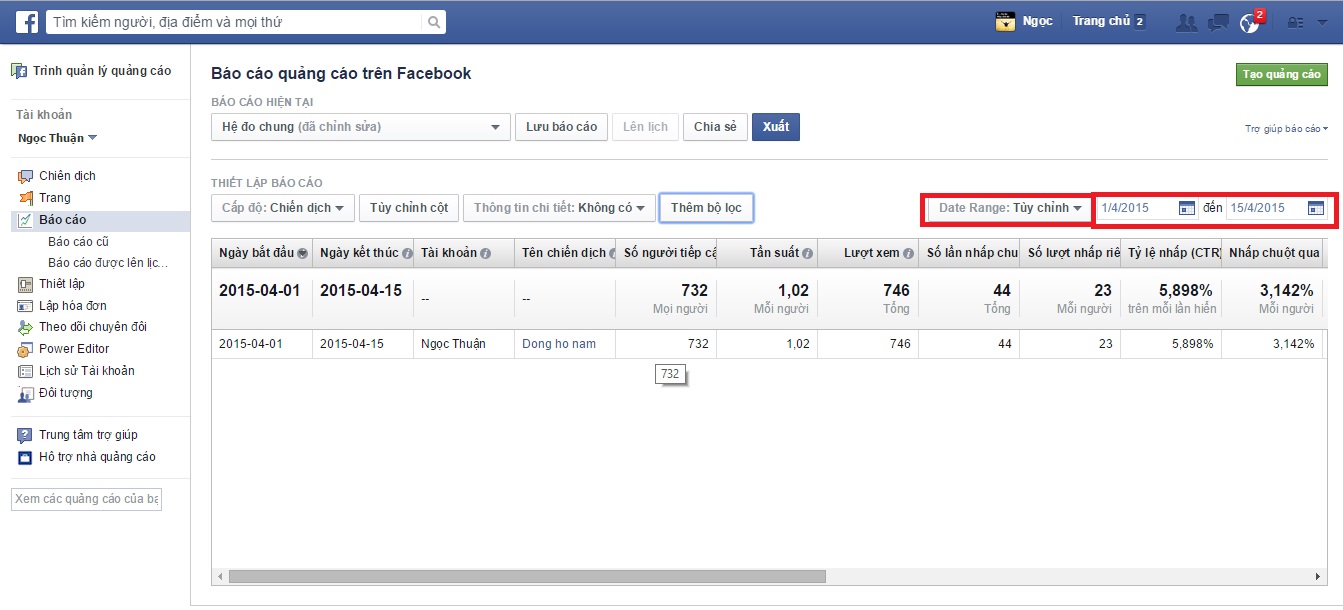Screen dimensions: 1343x610
Task: Click Lưu báo cáo button
Action: tap(561, 127)
